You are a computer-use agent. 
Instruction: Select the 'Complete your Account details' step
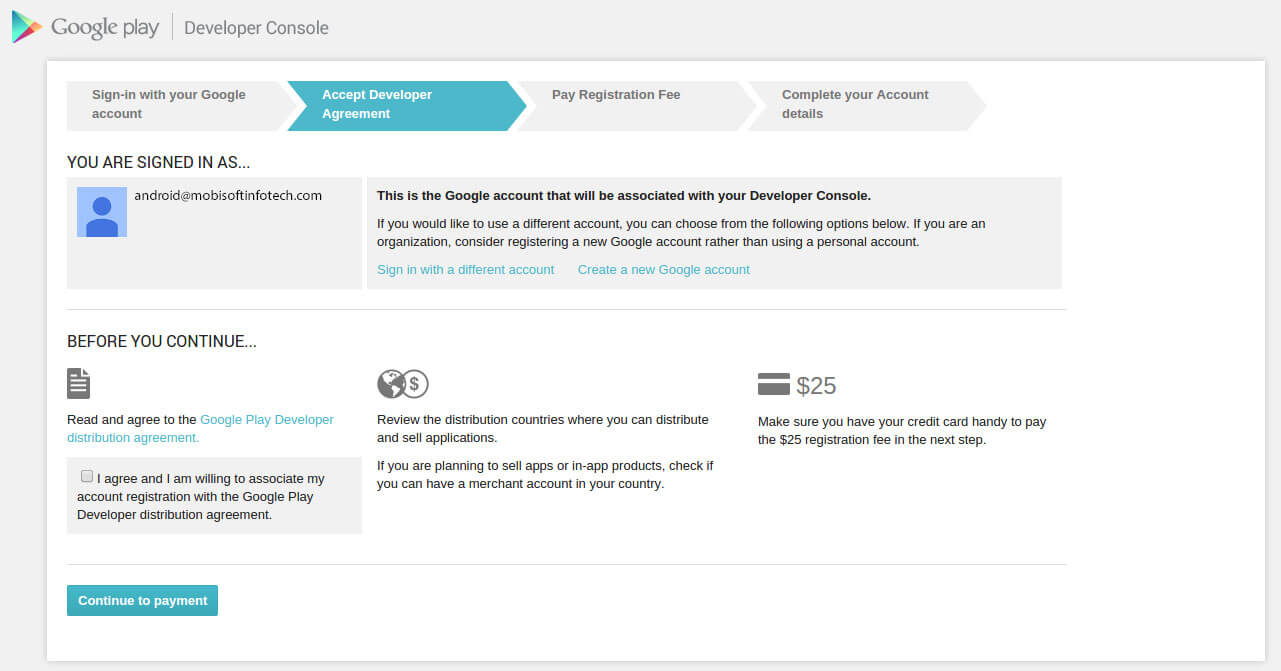(866, 105)
